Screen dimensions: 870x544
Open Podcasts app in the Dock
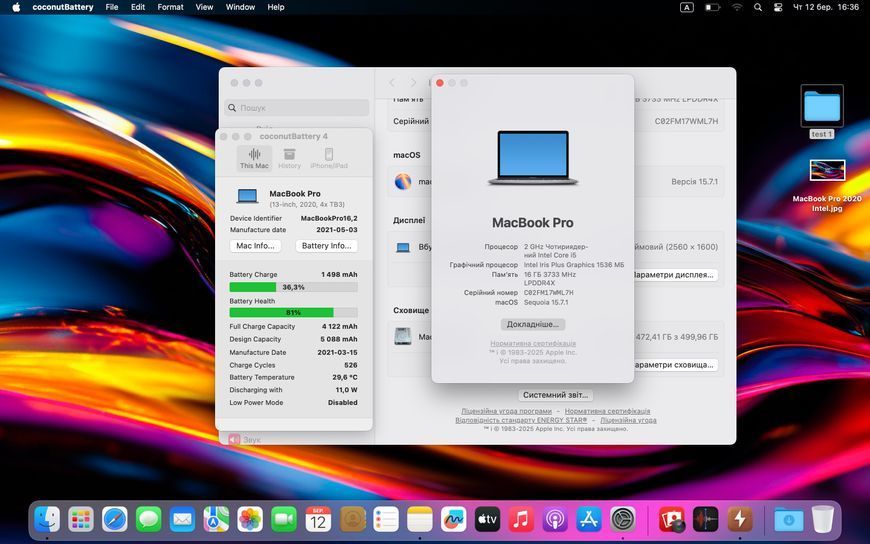(555, 520)
